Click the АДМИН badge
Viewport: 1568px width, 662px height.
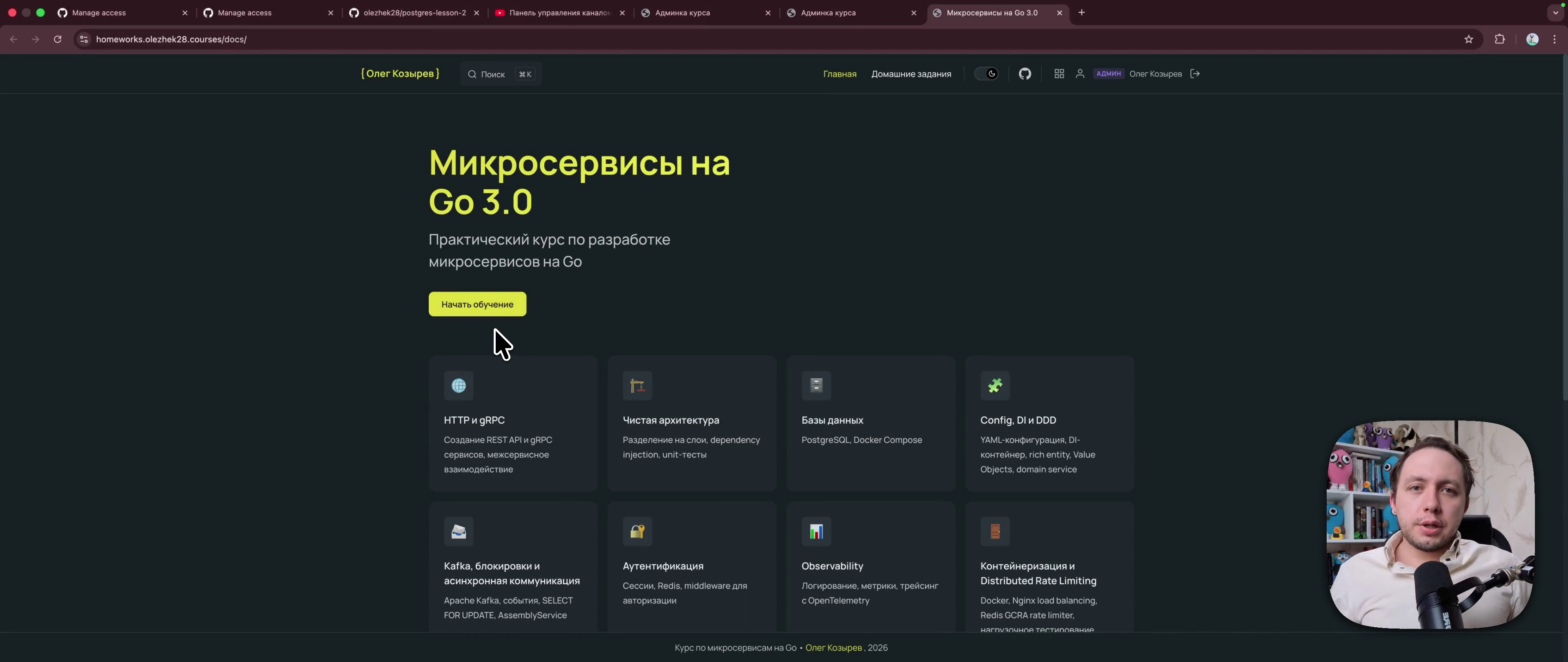click(x=1109, y=74)
